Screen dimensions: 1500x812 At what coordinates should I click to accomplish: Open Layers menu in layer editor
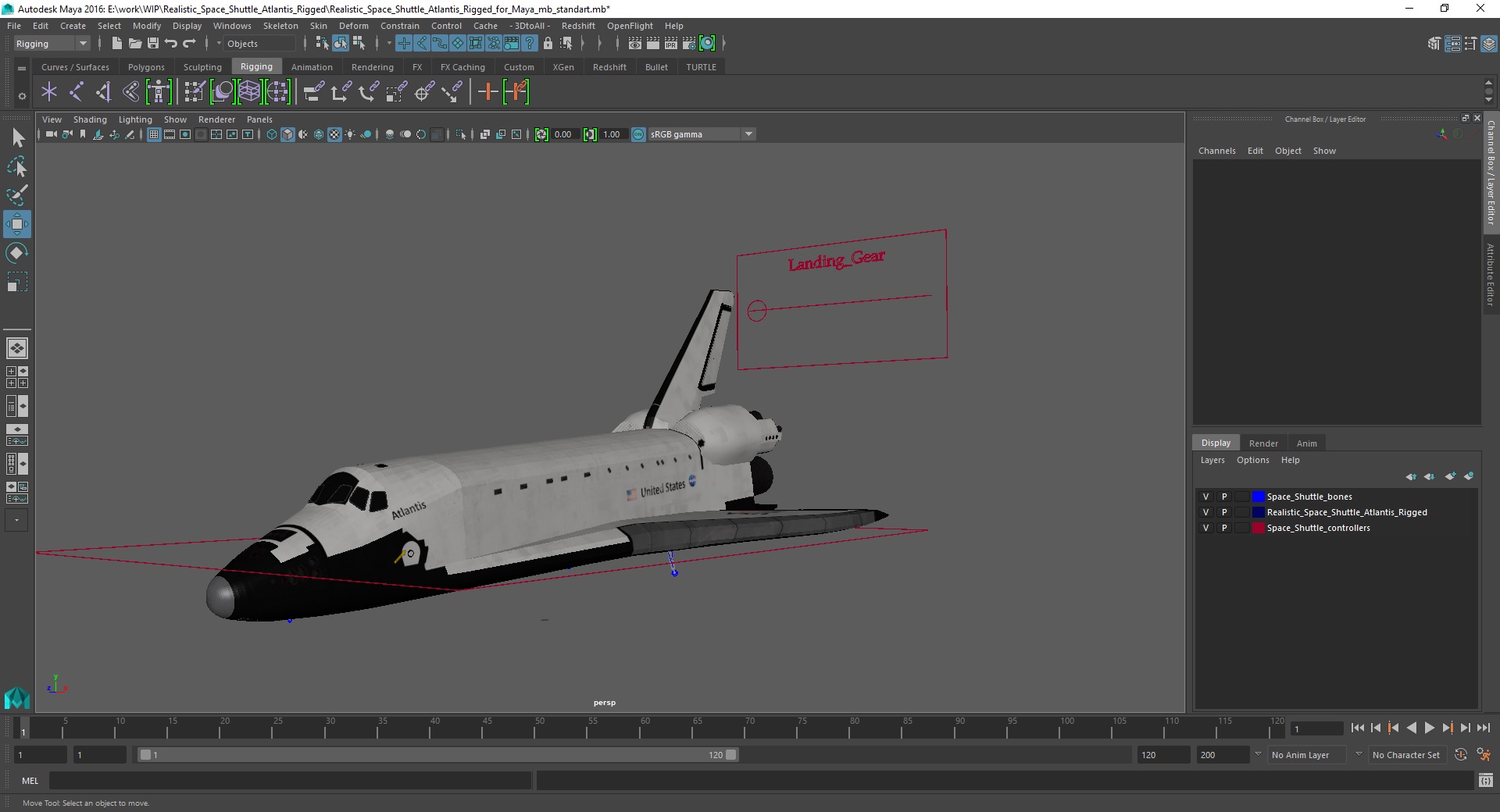coord(1212,460)
